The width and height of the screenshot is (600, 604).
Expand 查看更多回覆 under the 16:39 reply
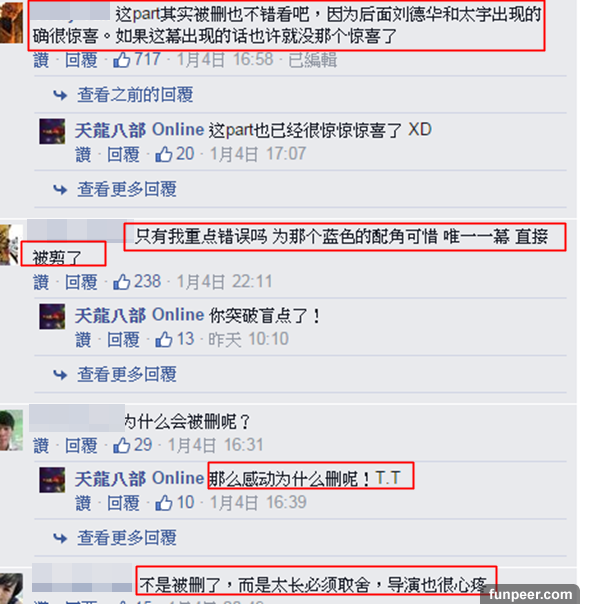(x=127, y=538)
